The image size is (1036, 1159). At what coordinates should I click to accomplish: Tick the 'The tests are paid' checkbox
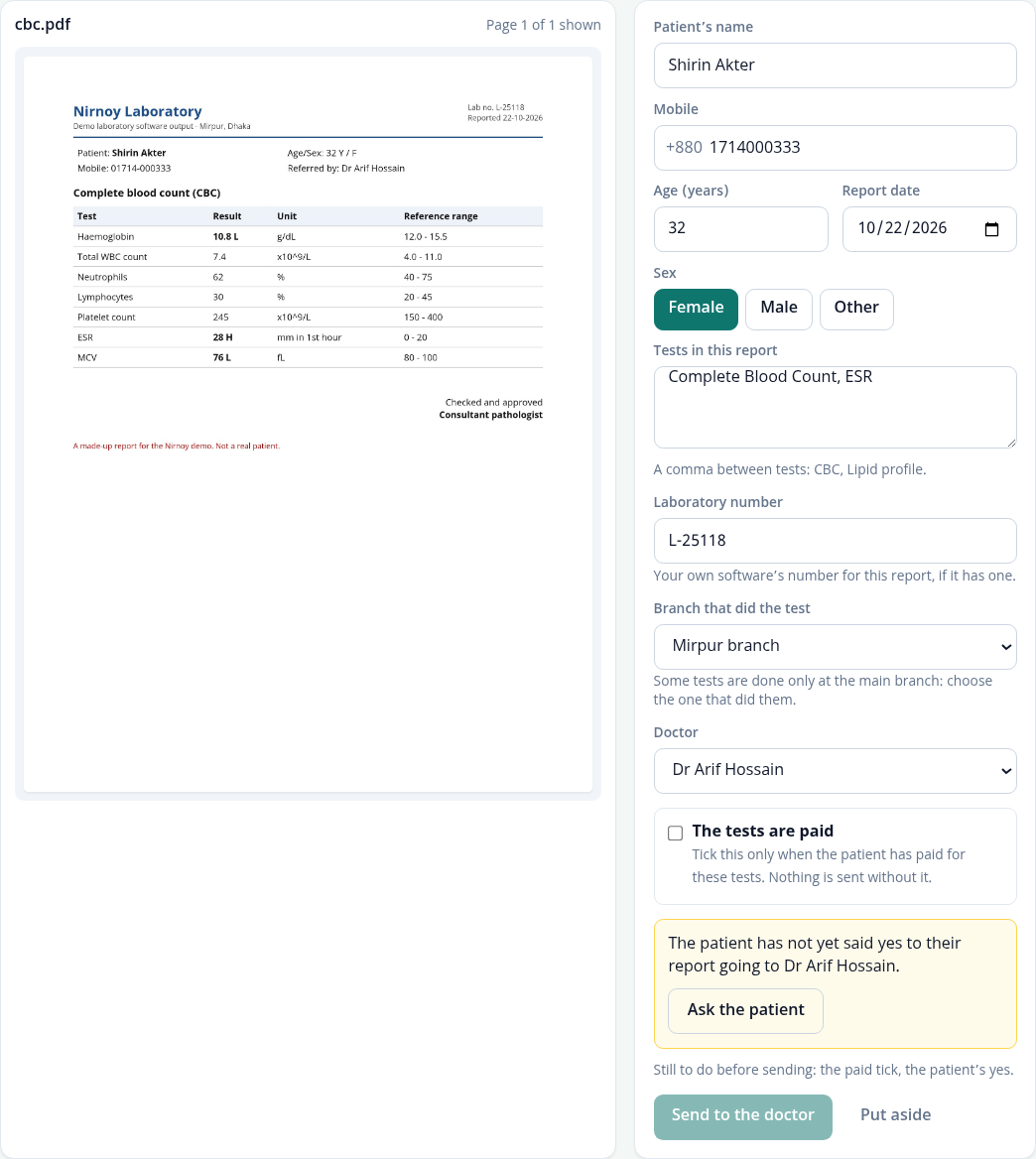[676, 834]
